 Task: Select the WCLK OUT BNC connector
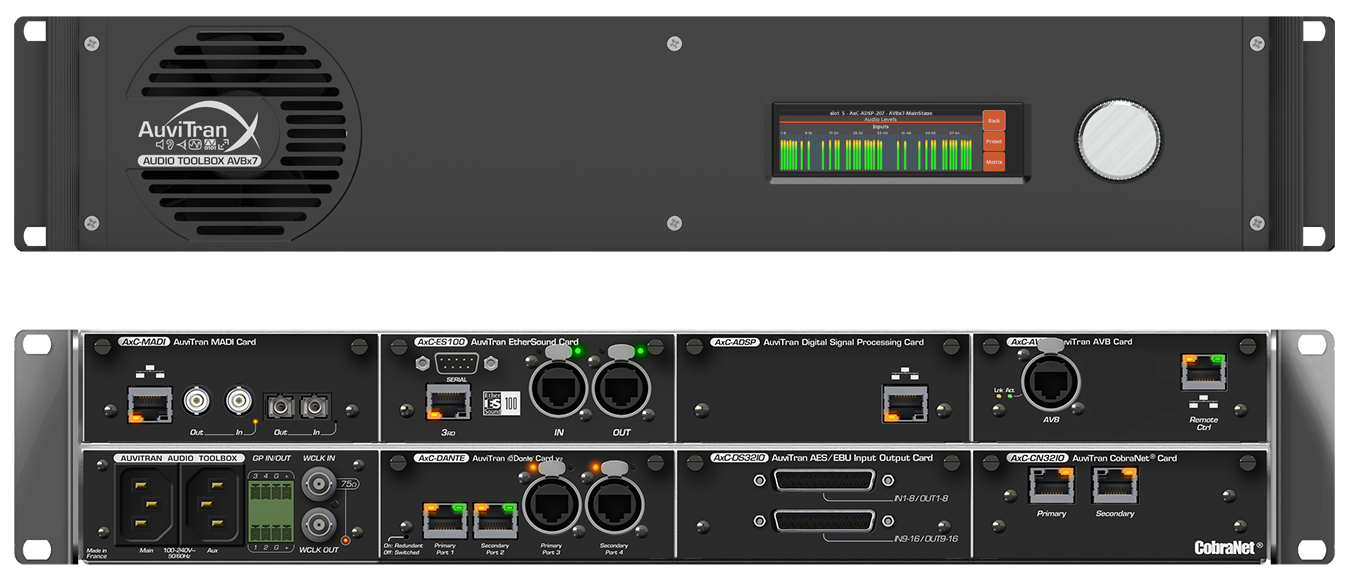(321, 523)
